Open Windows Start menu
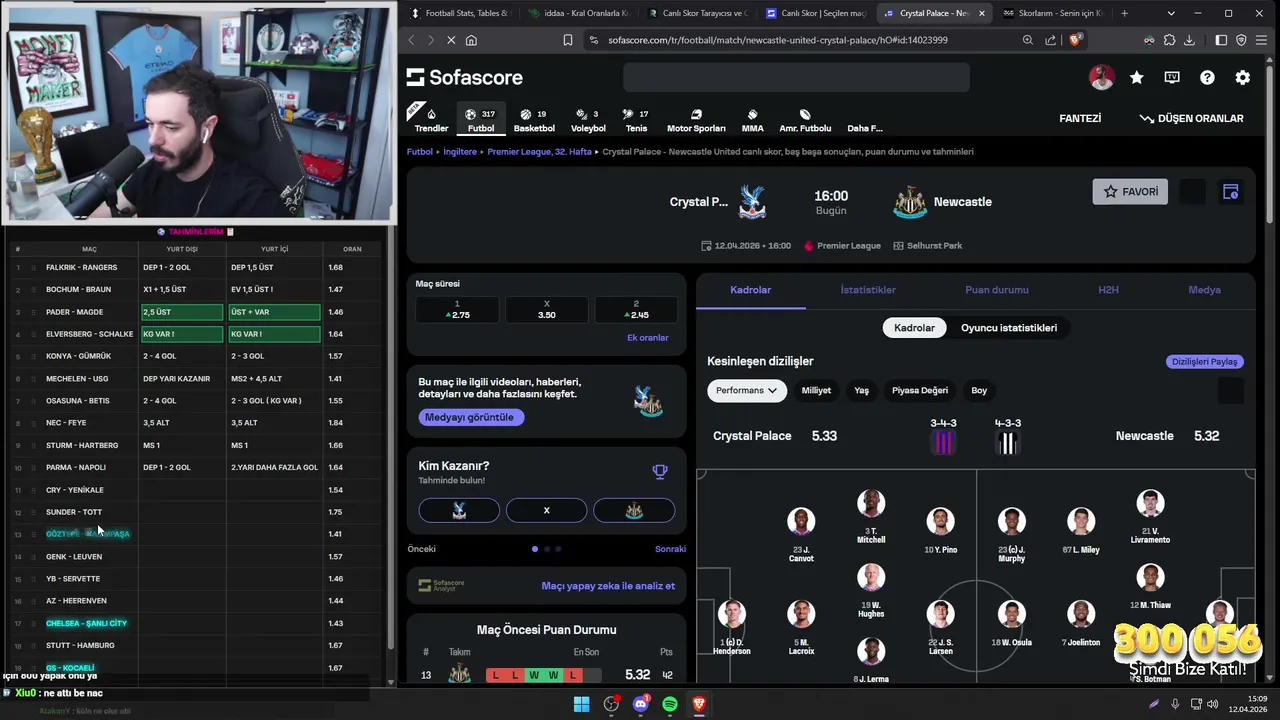 [x=581, y=704]
